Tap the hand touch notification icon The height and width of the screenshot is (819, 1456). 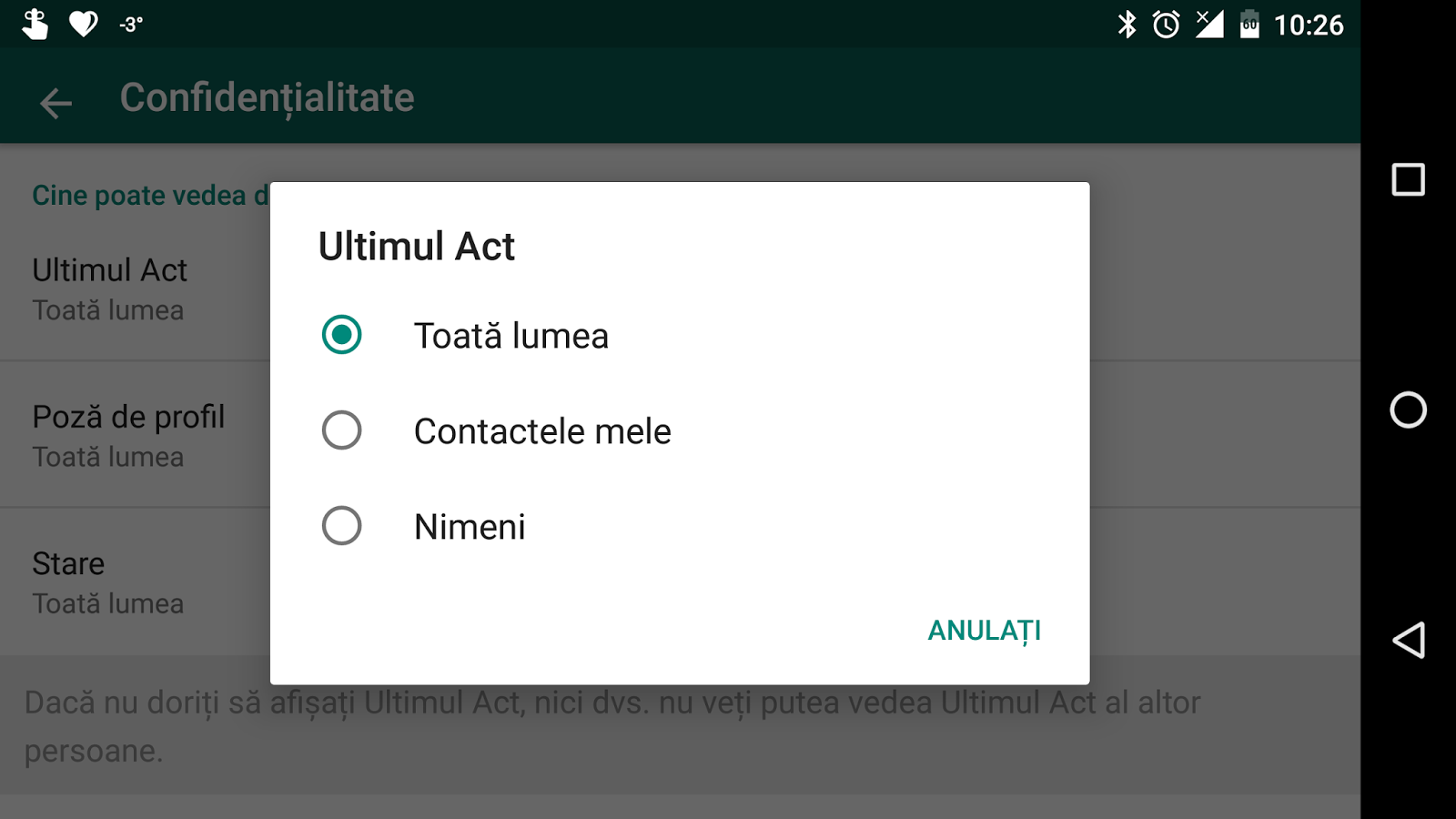(x=35, y=25)
